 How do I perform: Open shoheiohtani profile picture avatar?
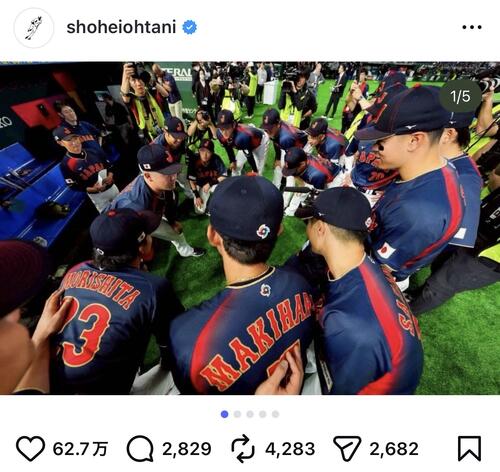pos(34,28)
